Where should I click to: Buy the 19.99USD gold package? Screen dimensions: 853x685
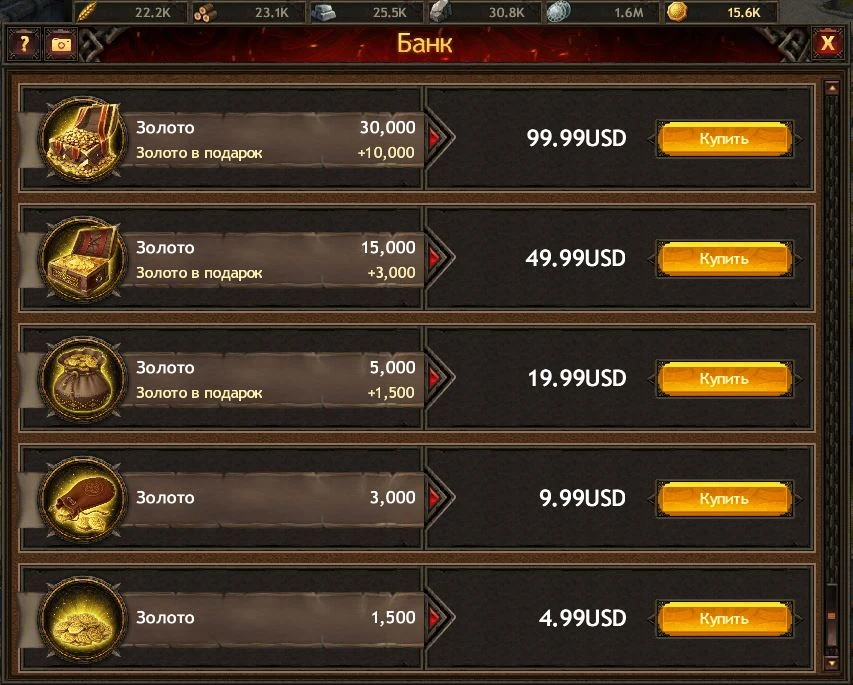click(x=724, y=379)
